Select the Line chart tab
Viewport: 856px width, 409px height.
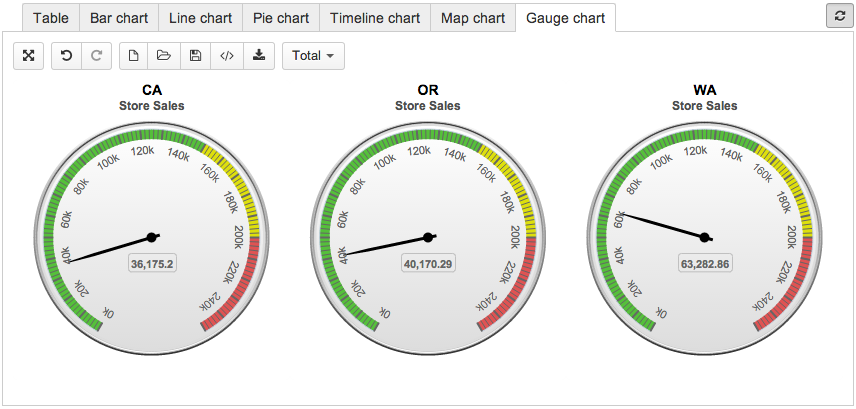[x=199, y=18]
